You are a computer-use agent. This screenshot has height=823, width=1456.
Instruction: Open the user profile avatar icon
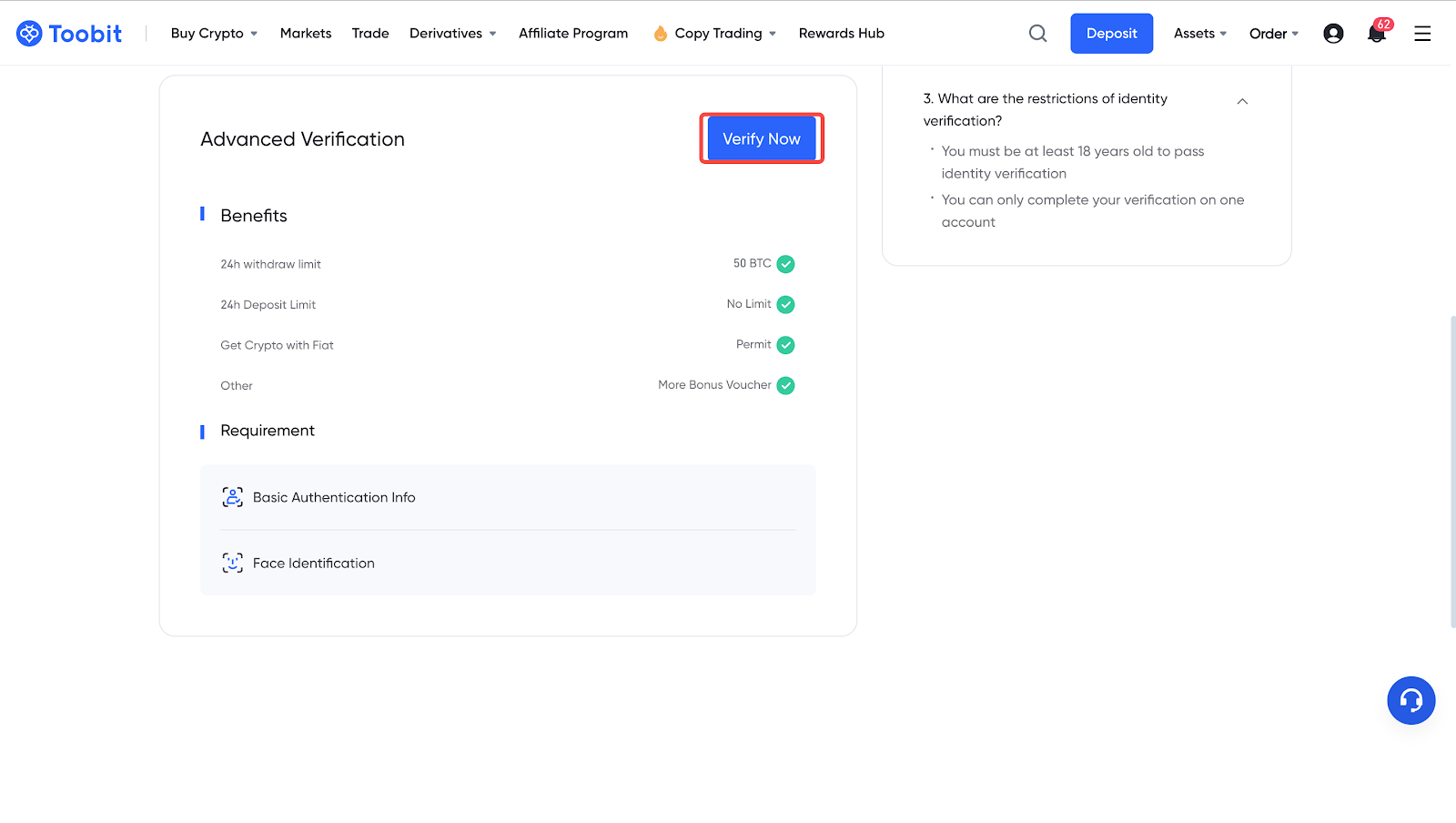click(x=1333, y=34)
